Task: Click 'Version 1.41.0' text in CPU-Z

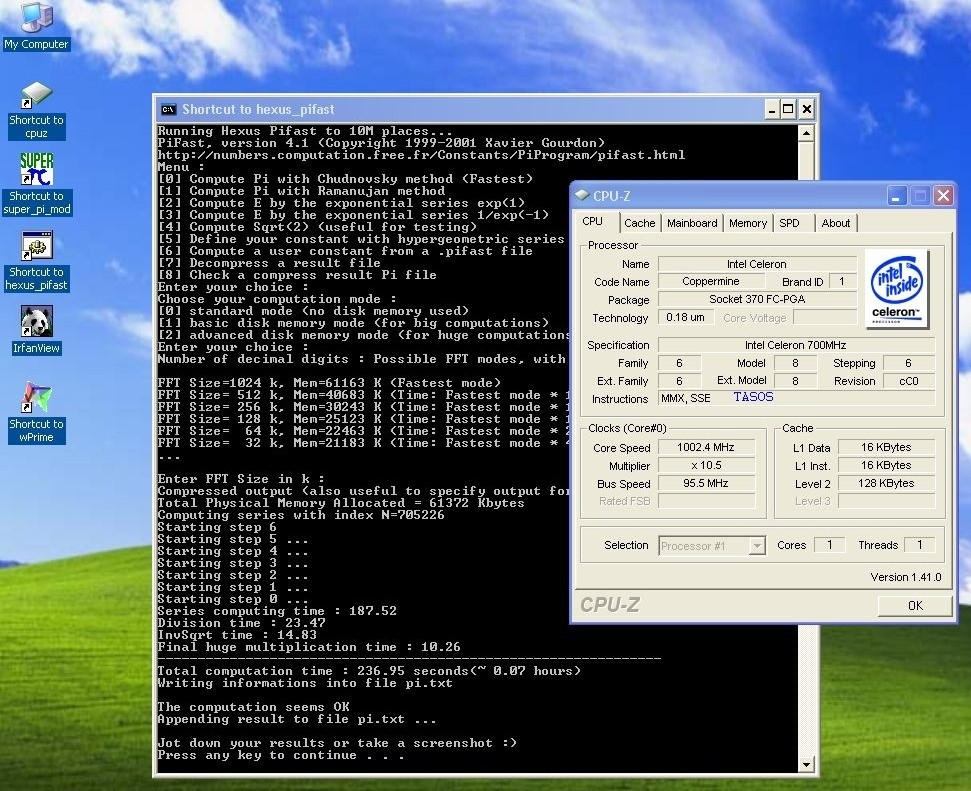Action: coord(905,577)
